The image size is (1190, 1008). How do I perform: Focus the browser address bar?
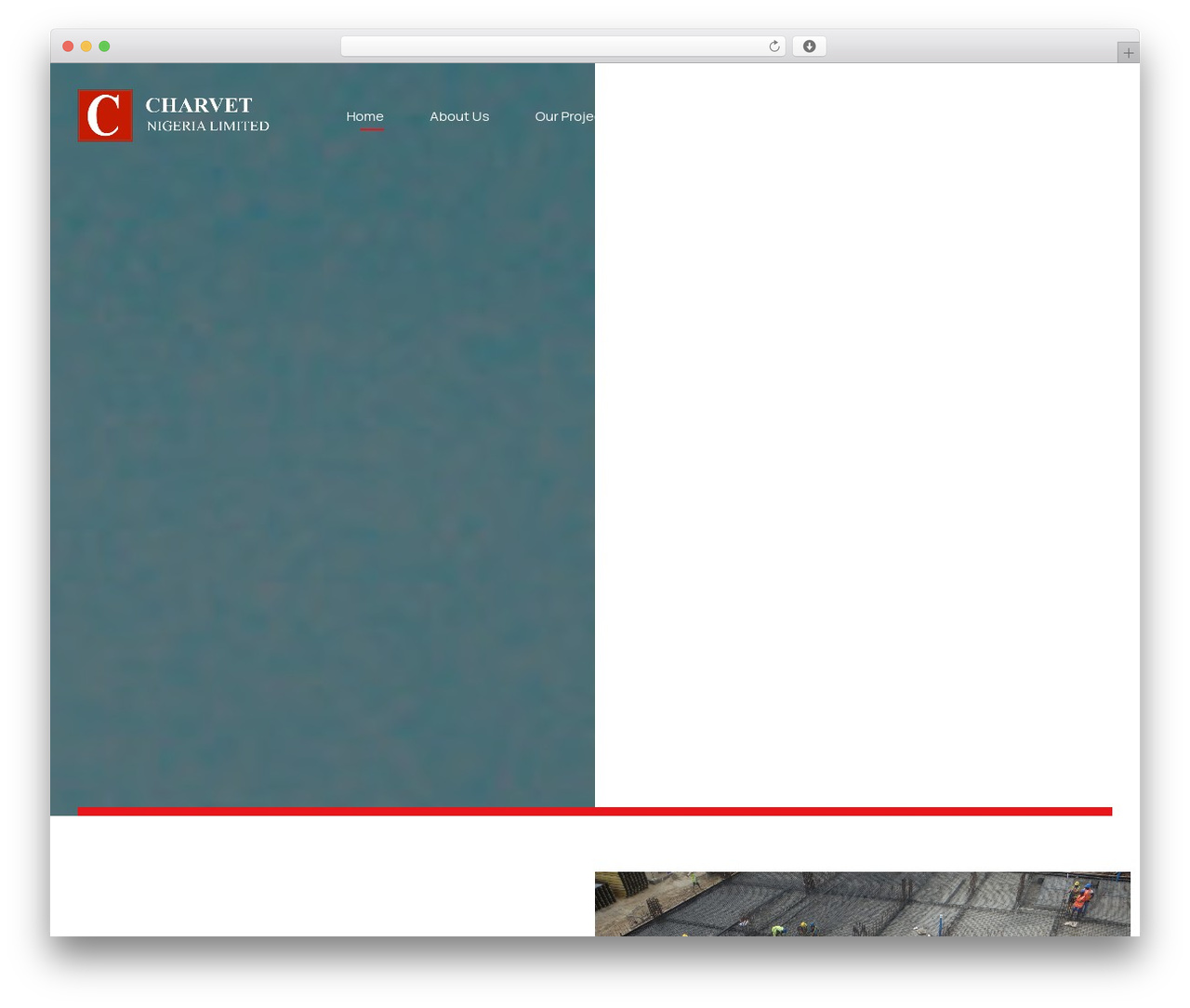(x=563, y=46)
